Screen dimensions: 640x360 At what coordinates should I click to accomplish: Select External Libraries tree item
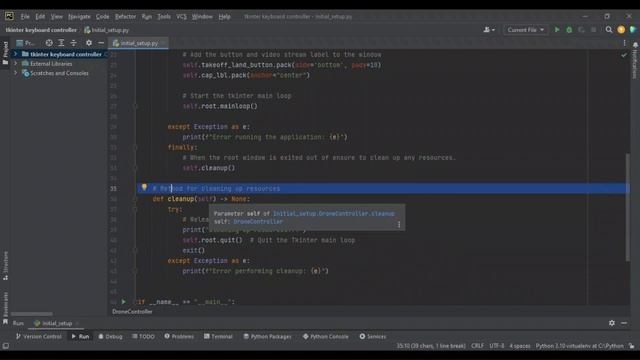coord(47,64)
